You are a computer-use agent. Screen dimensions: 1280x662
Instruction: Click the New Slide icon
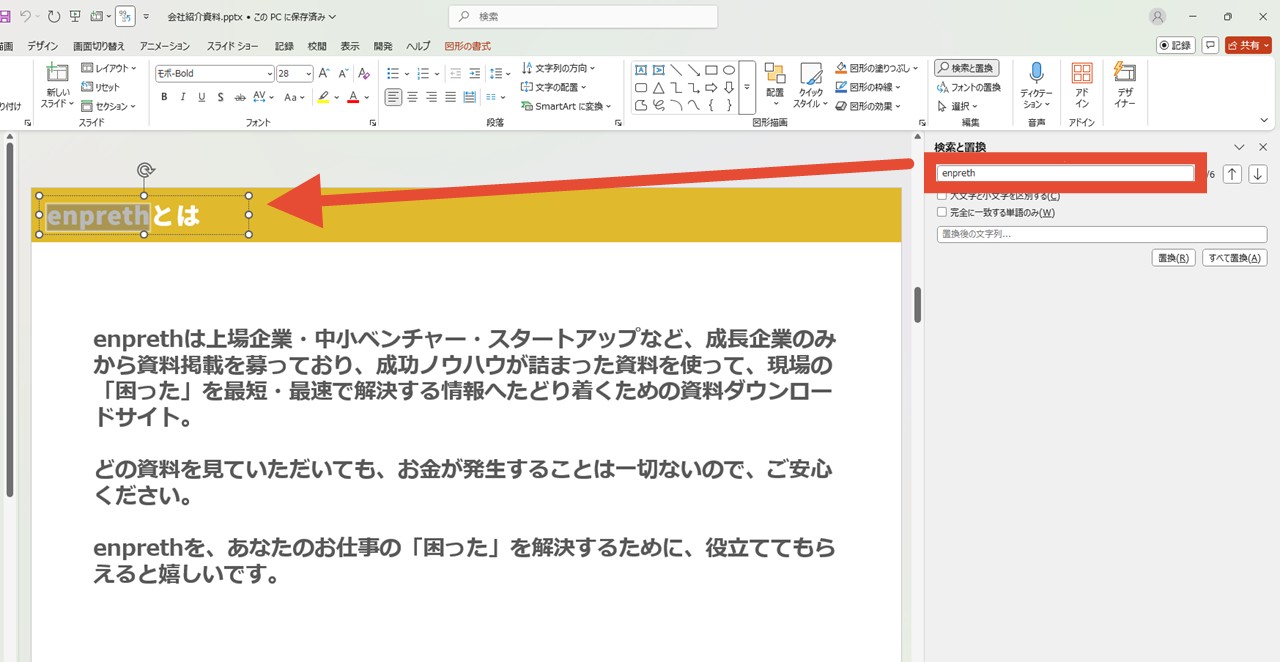57,74
